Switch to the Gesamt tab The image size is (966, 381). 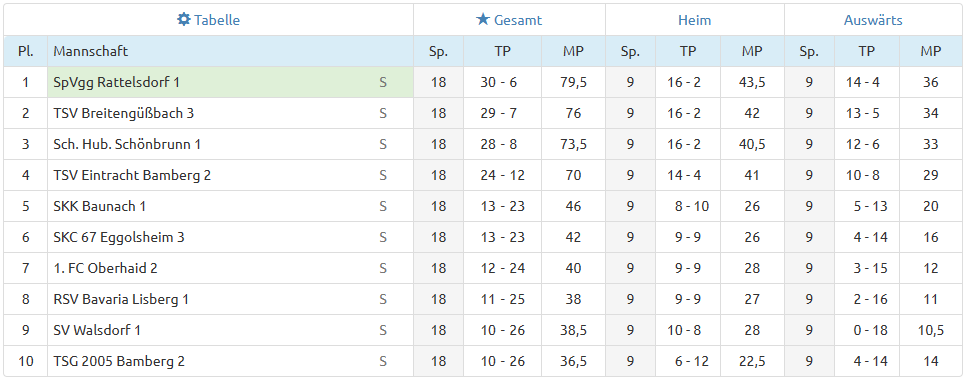point(509,20)
